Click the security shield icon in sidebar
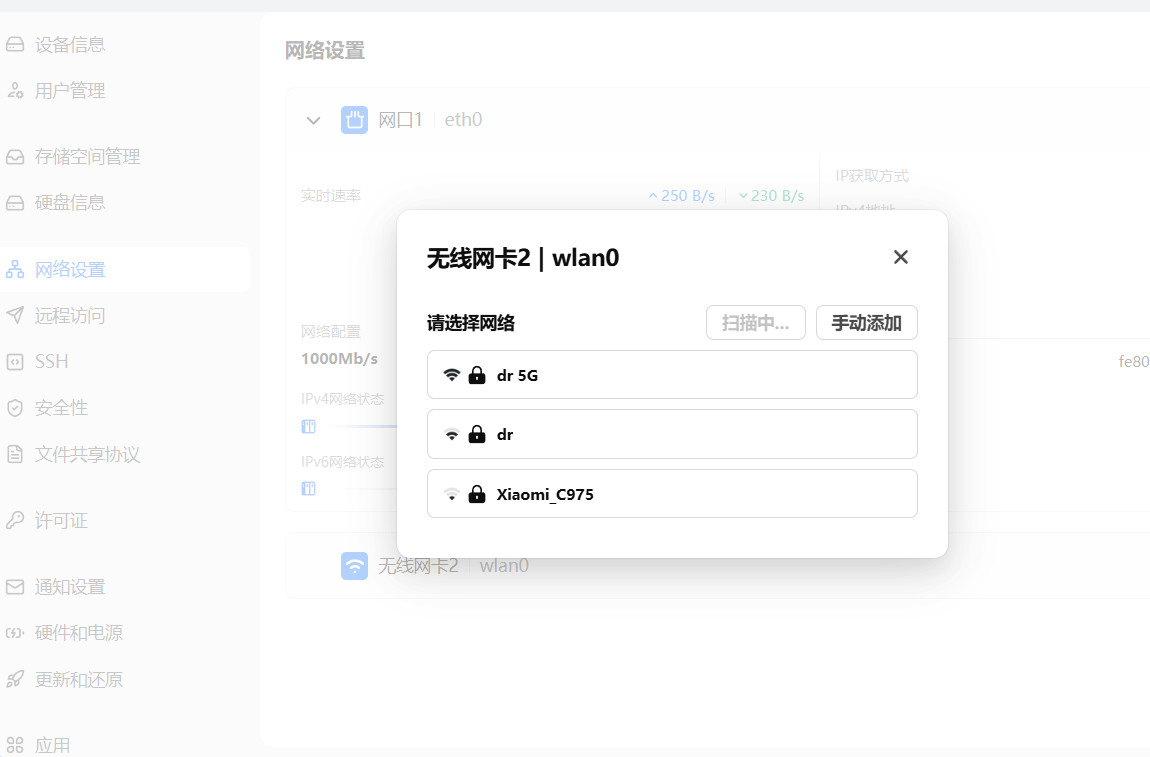Viewport: 1150px width, 757px height. click(x=15, y=408)
